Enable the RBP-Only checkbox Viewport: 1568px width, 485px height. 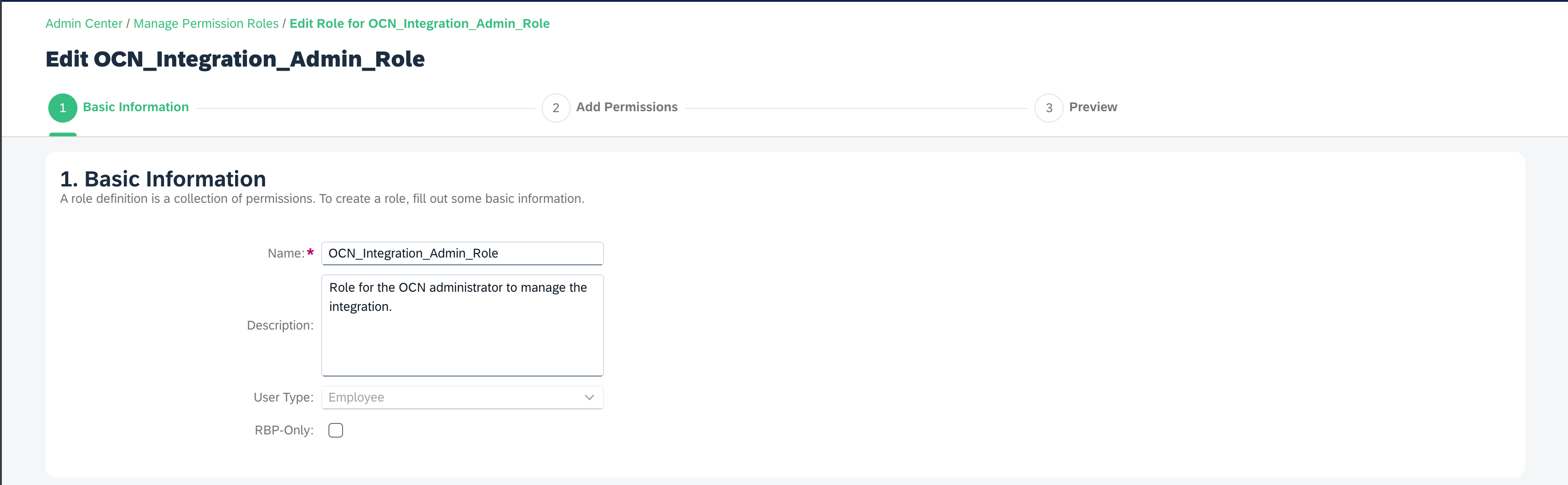pos(335,430)
